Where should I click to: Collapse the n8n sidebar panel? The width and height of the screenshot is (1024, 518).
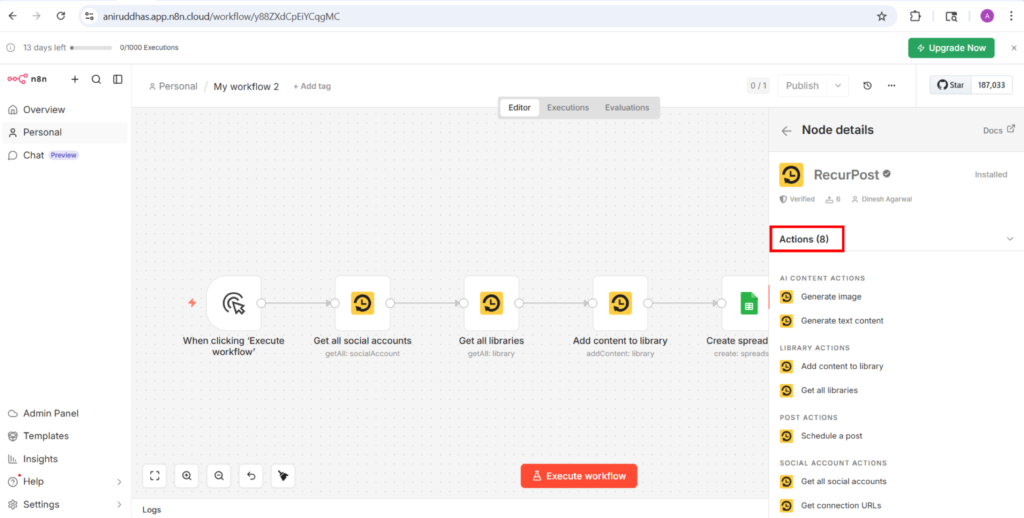(118, 79)
